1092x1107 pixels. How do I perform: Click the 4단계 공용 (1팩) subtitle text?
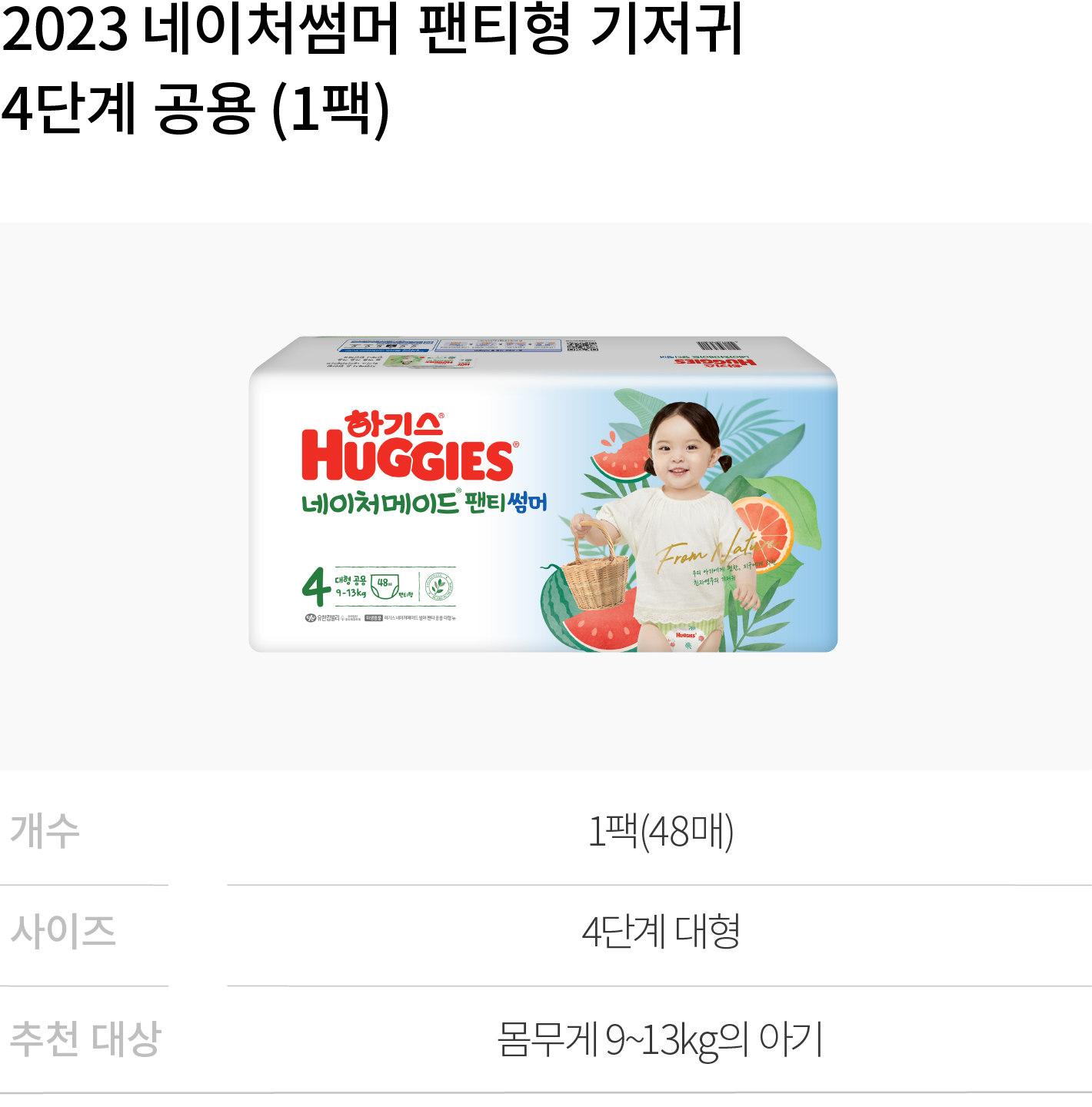[x=196, y=109]
